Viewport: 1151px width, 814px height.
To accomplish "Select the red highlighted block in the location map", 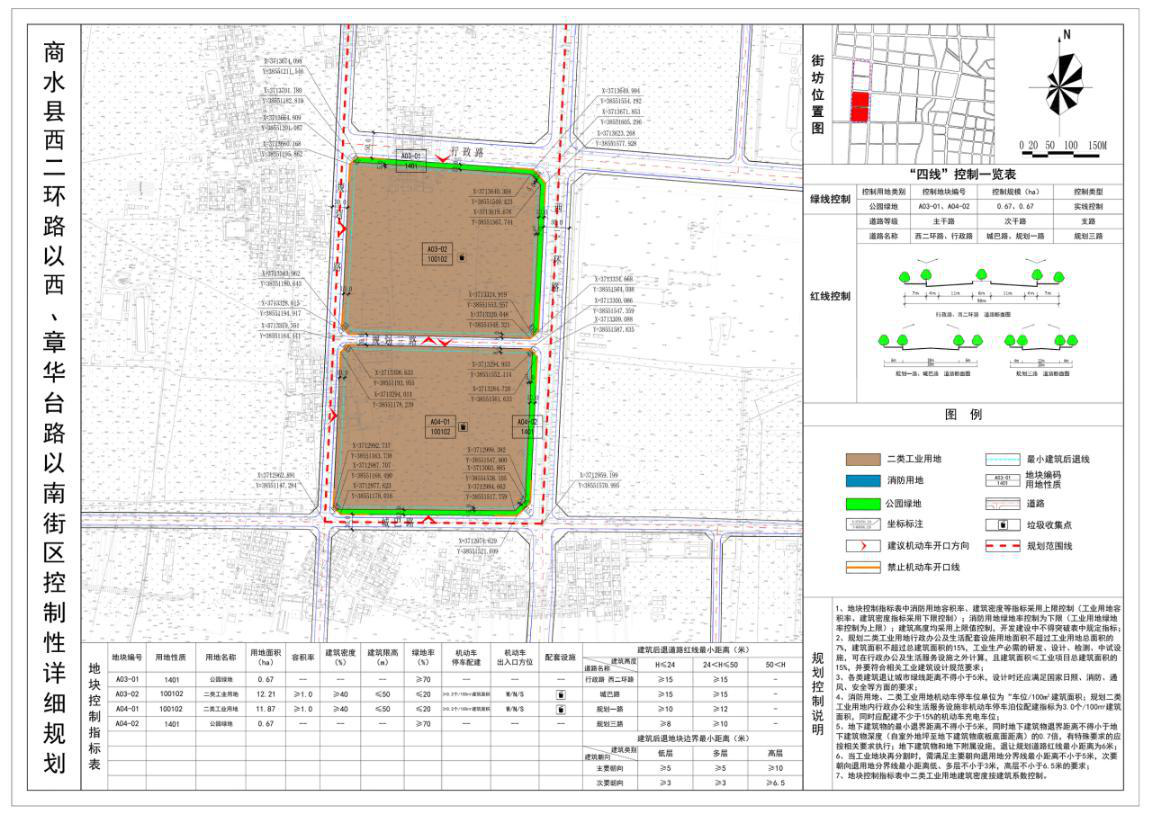I will click(x=860, y=107).
